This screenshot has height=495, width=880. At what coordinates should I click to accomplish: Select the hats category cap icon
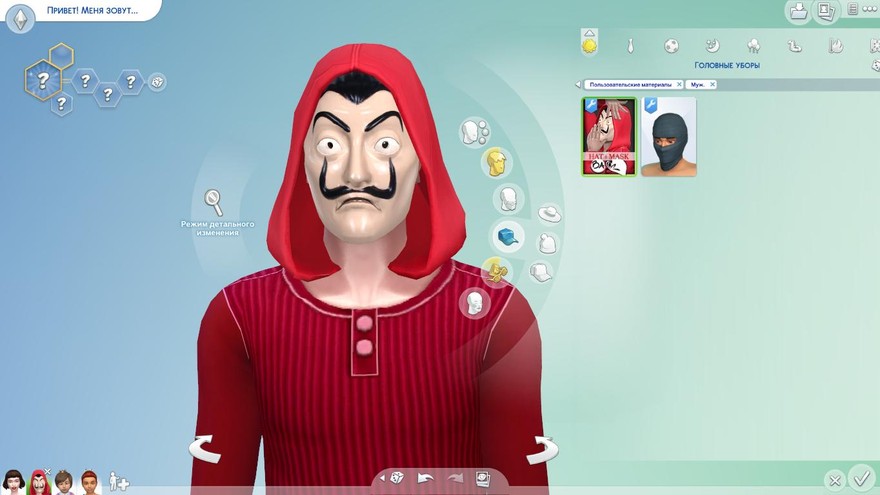coord(508,236)
